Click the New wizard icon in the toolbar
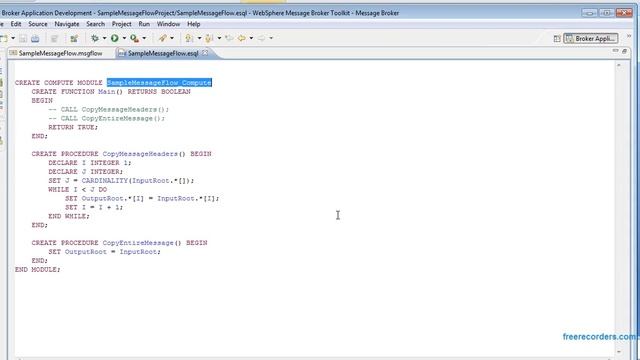The width and height of the screenshot is (640, 360). [x=4, y=38]
